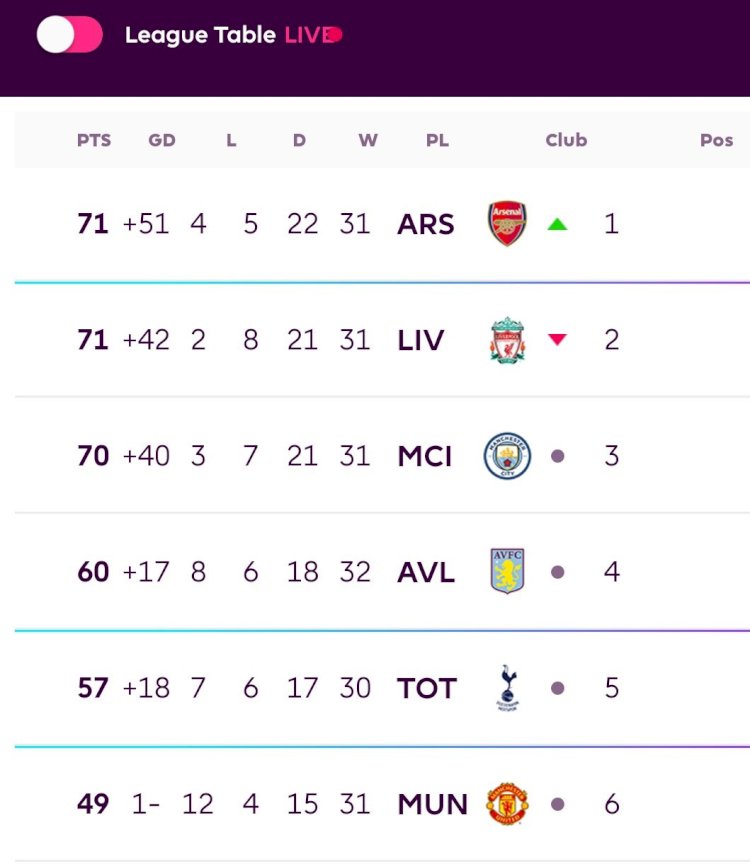This screenshot has height=864, width=750.
Task: Click Arsenal's green up arrow indicator
Action: click(x=557, y=224)
